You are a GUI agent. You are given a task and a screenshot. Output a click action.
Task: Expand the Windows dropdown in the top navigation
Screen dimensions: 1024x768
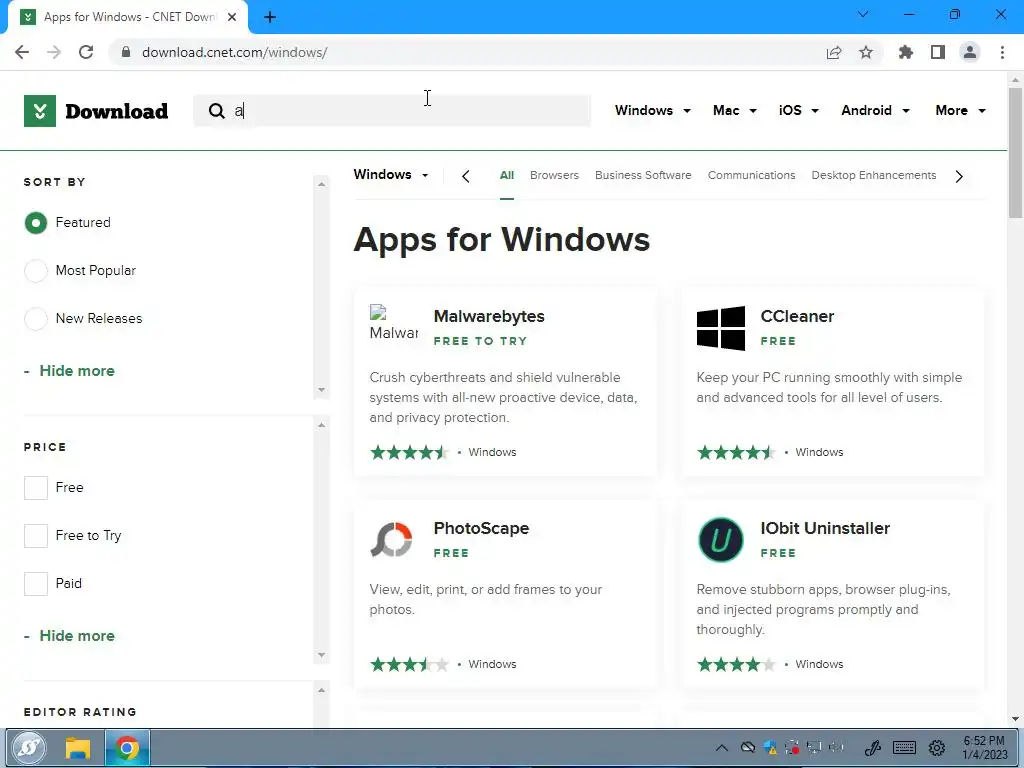tap(653, 110)
